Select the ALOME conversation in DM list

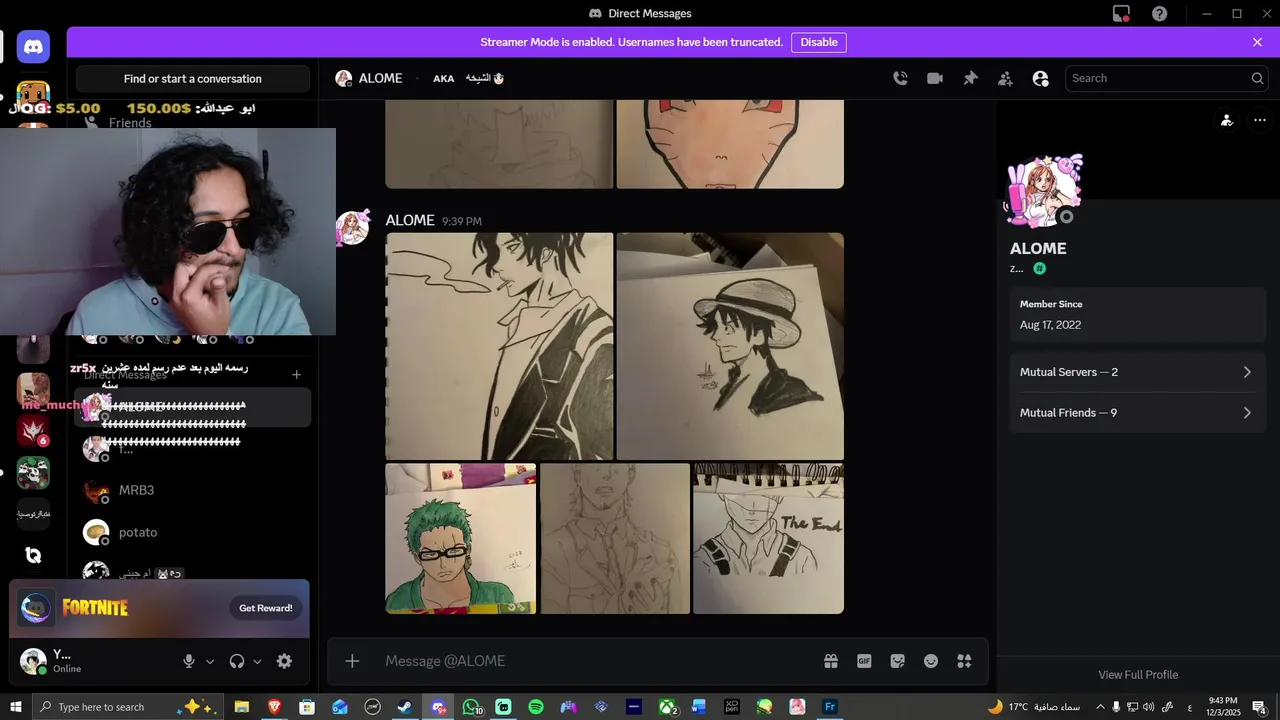[x=193, y=407]
